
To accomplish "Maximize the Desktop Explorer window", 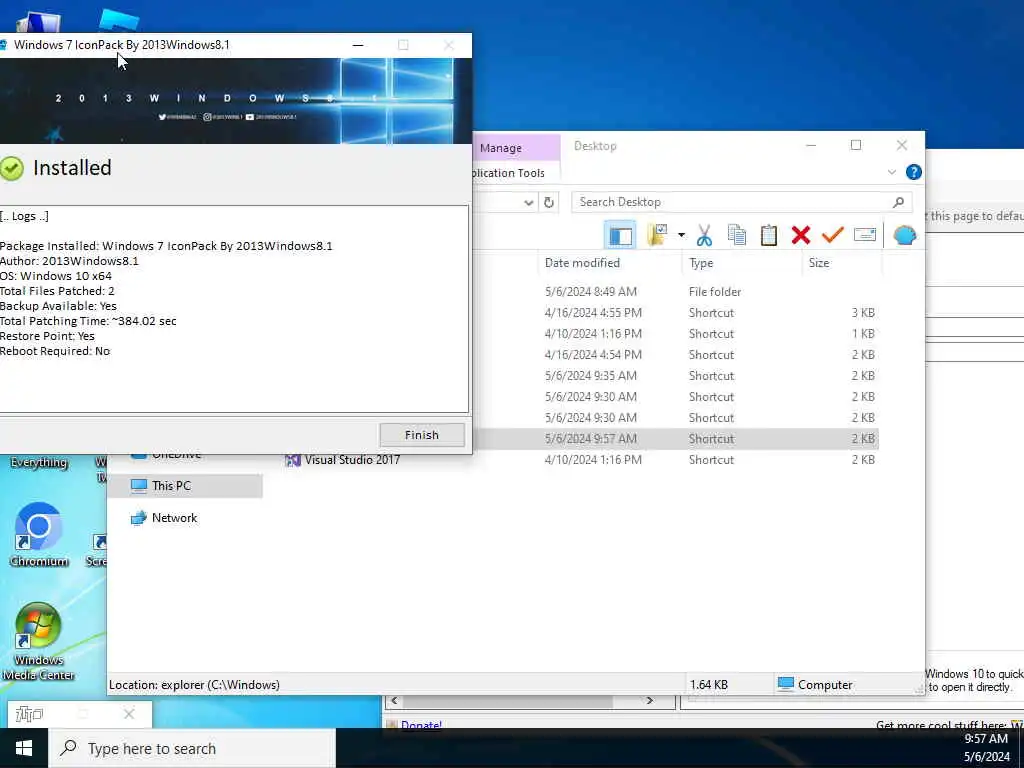I will click(856, 145).
